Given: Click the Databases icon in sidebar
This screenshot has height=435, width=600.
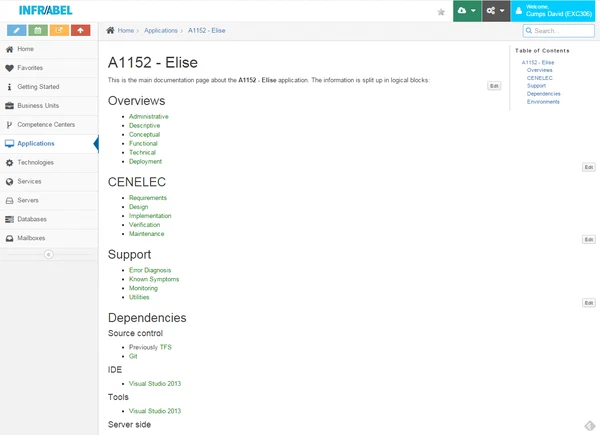Looking at the screenshot, I should 10,219.
